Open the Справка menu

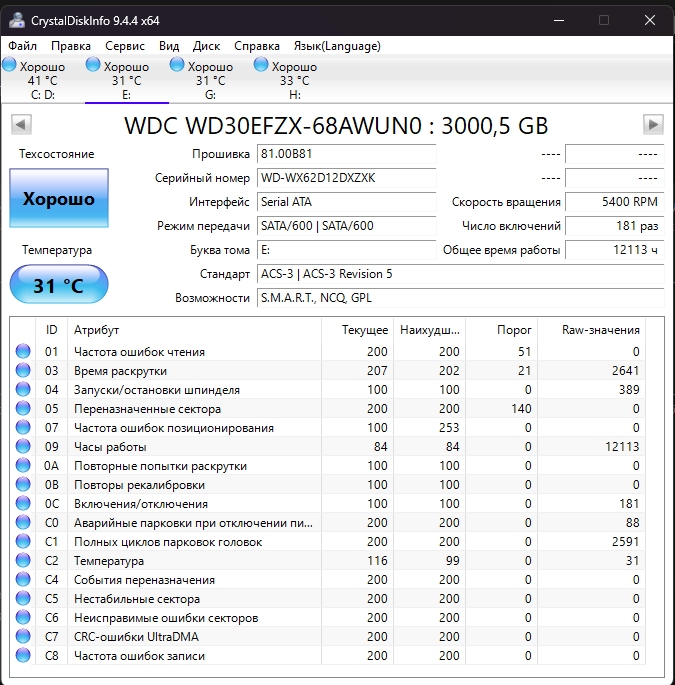click(256, 46)
